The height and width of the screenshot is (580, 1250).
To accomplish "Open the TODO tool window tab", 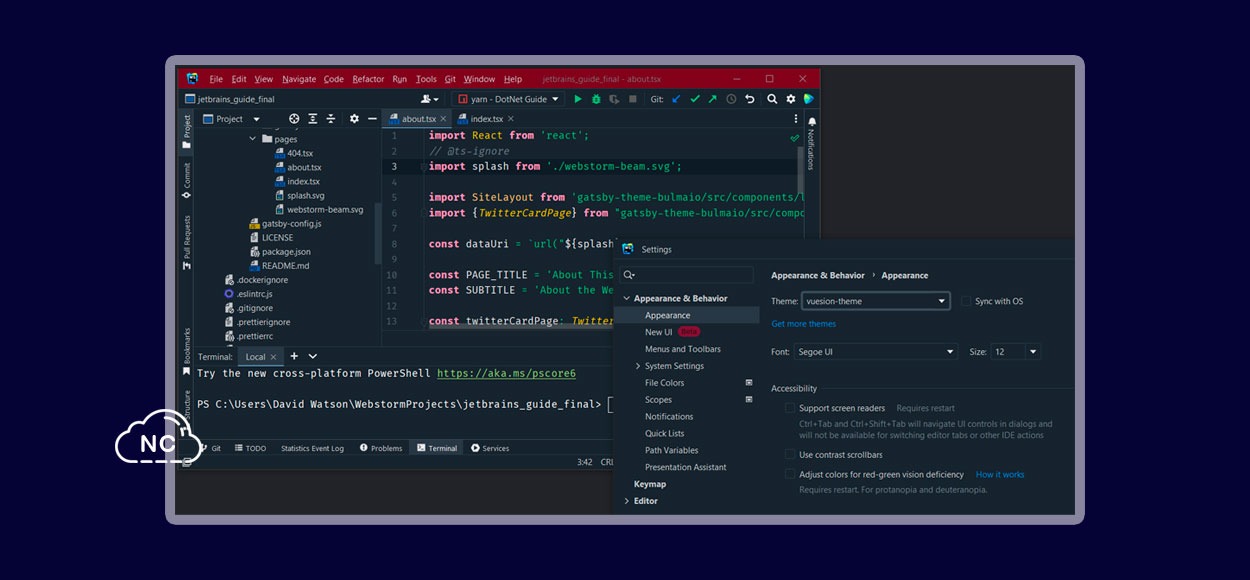I will (250, 448).
